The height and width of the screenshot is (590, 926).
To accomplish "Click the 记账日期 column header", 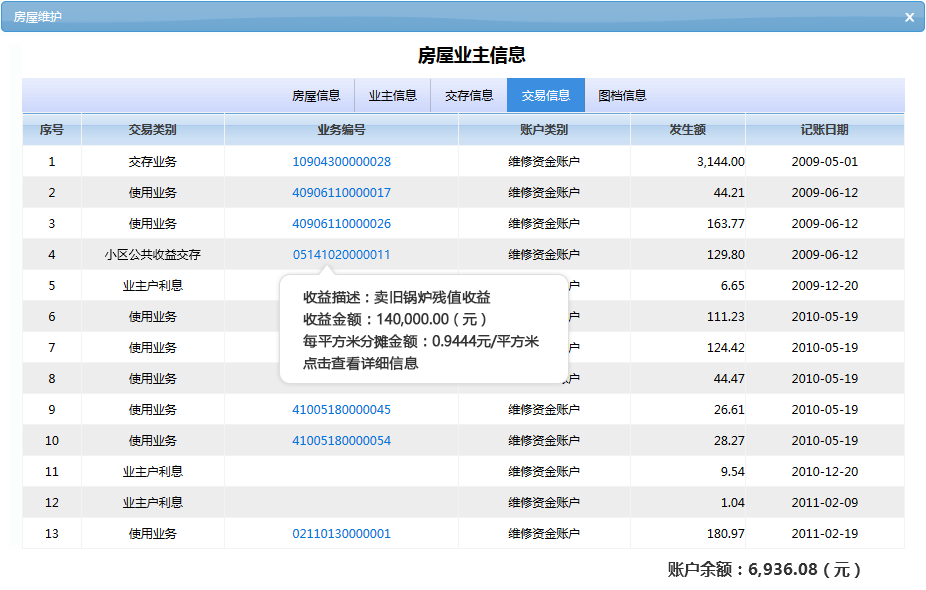I will (x=824, y=130).
